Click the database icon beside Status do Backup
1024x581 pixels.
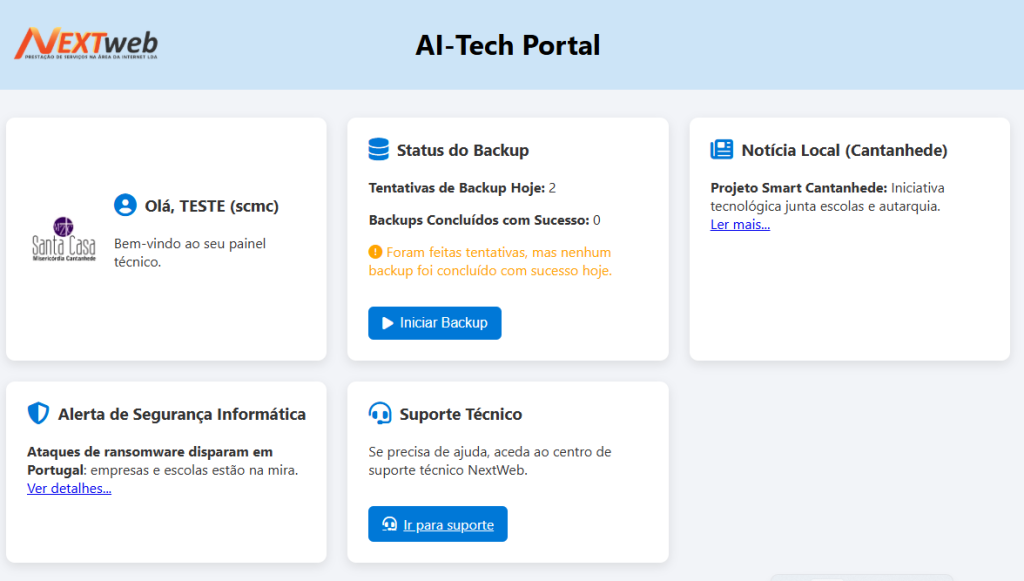click(378, 150)
